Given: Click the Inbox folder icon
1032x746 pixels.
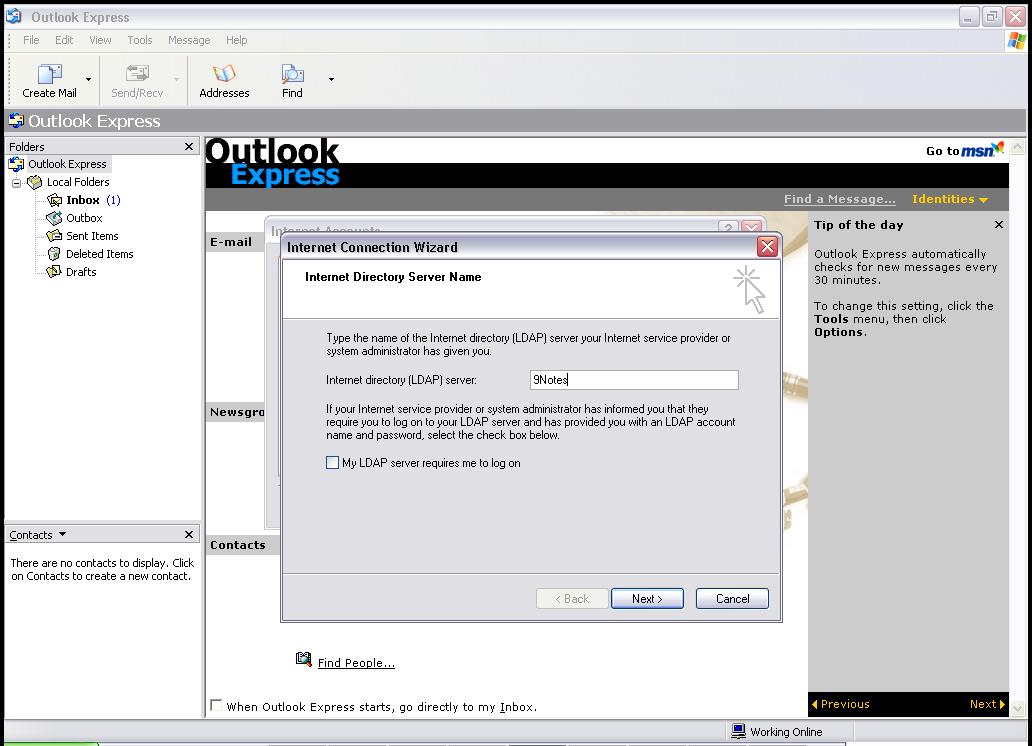Looking at the screenshot, I should (54, 200).
